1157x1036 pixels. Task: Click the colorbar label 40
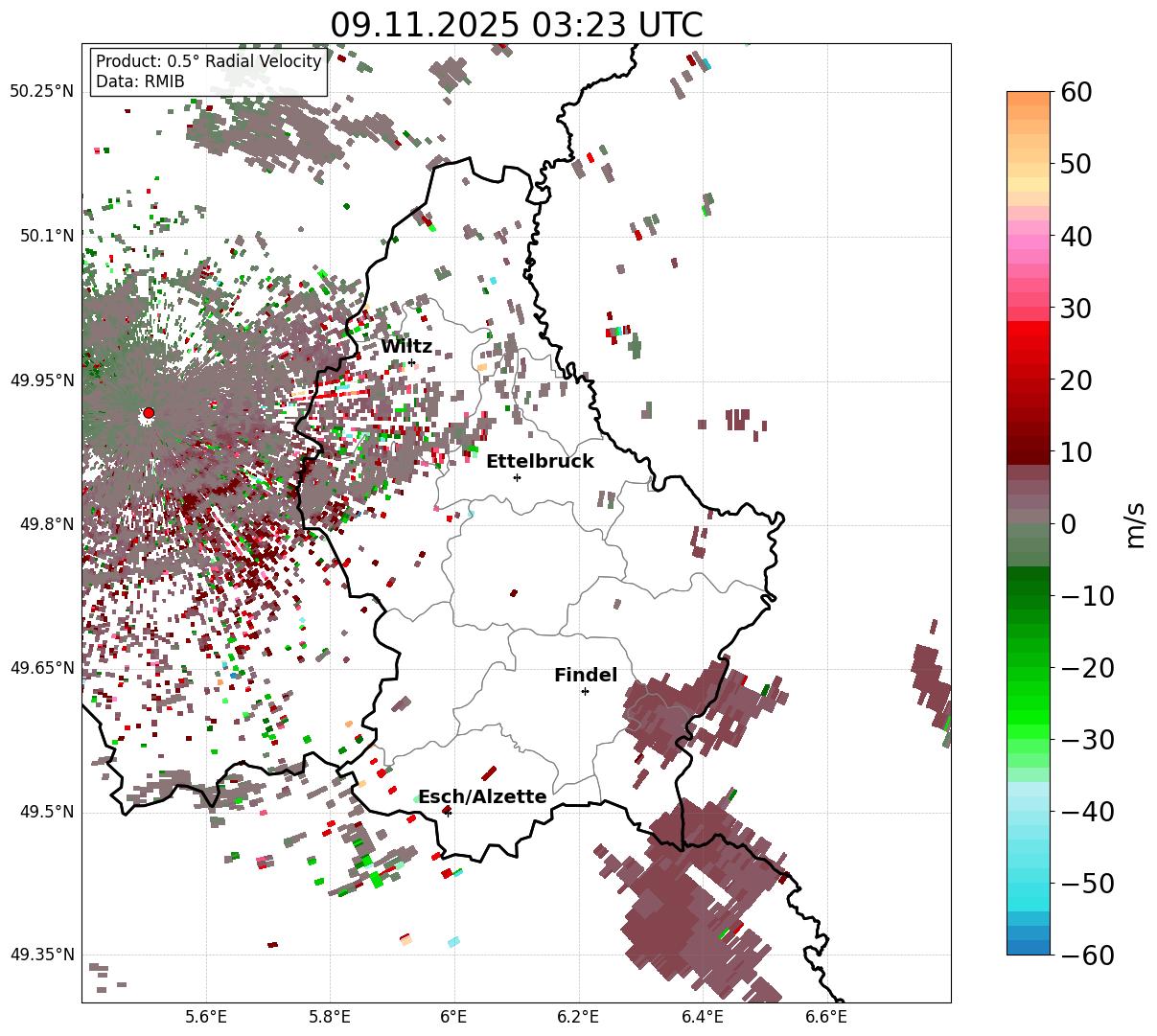(x=1076, y=236)
